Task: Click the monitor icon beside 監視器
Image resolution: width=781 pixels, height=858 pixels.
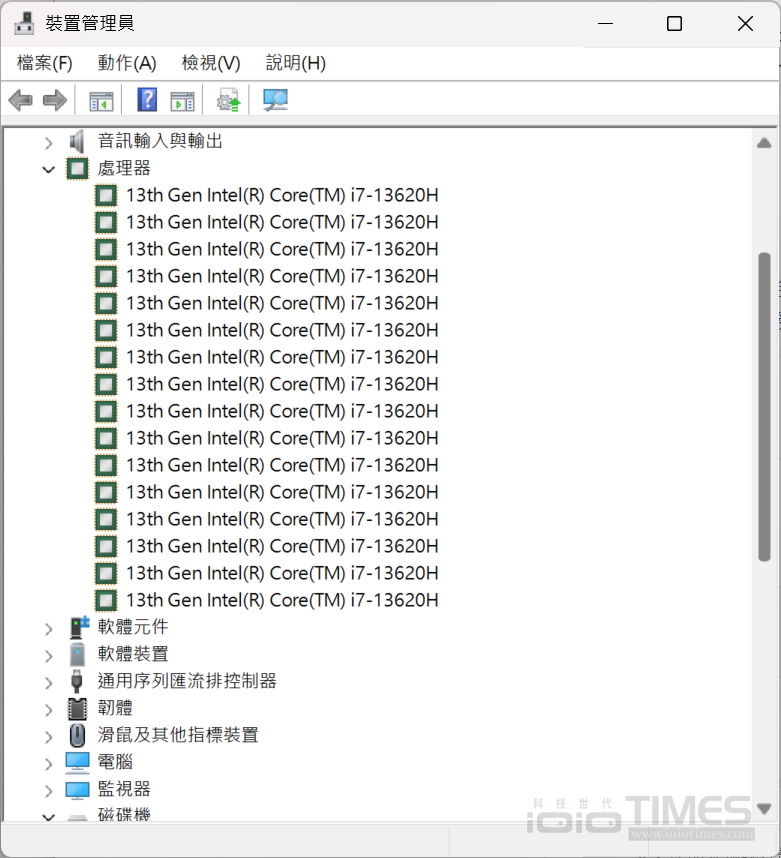Action: [x=77, y=790]
